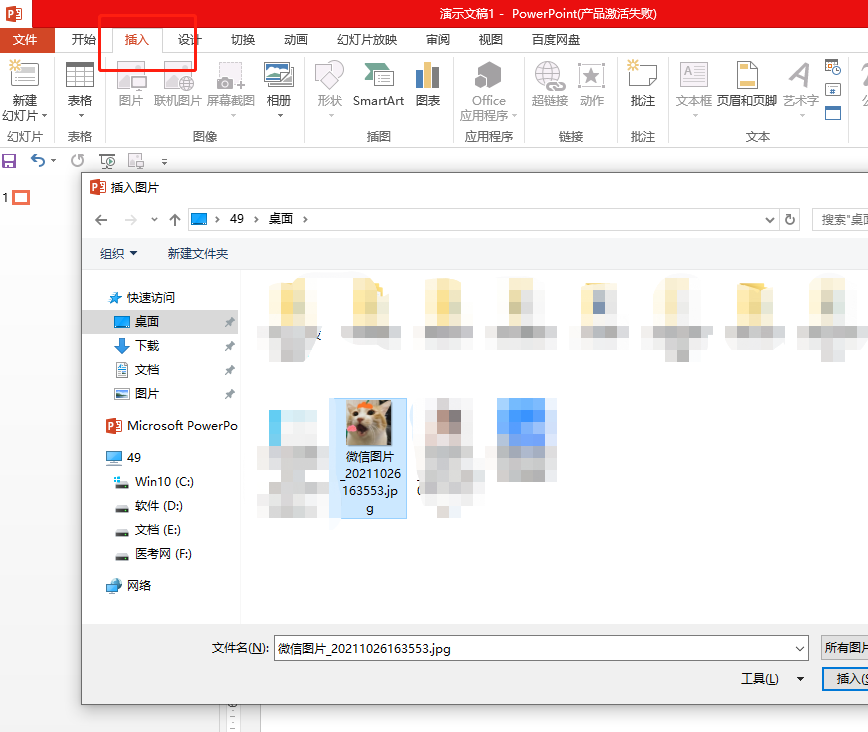Start slideshow from beginning icon
868x732 pixels.
click(x=107, y=161)
